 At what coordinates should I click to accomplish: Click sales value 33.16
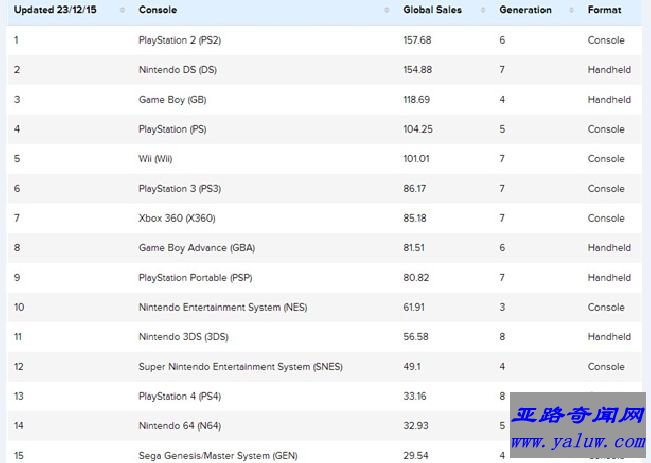[415, 396]
